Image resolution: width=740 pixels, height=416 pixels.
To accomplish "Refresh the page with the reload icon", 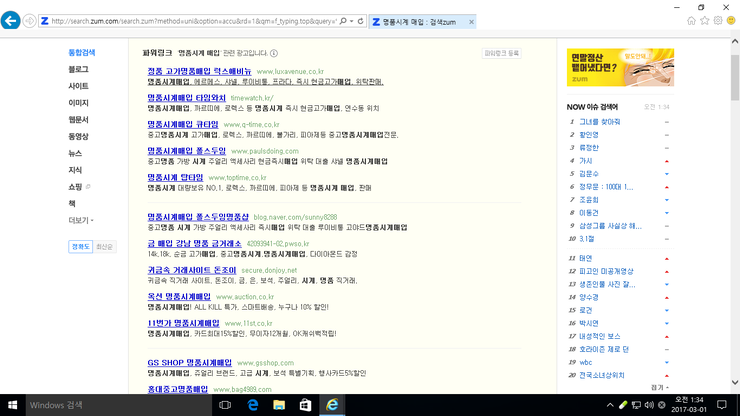I will pos(361,21).
